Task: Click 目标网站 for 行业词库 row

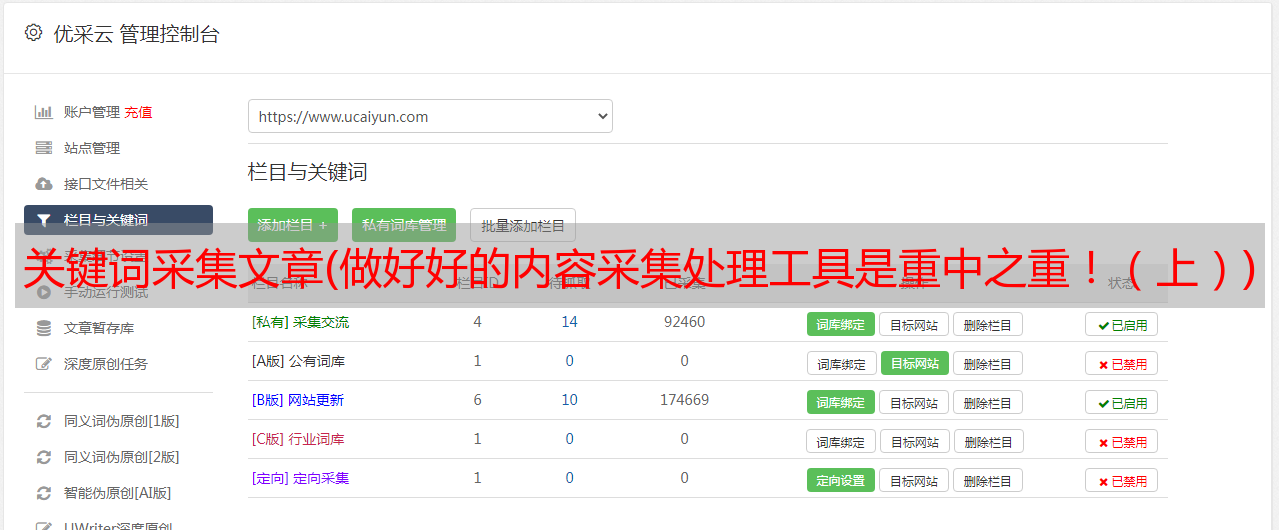Action: pyautogui.click(x=915, y=441)
